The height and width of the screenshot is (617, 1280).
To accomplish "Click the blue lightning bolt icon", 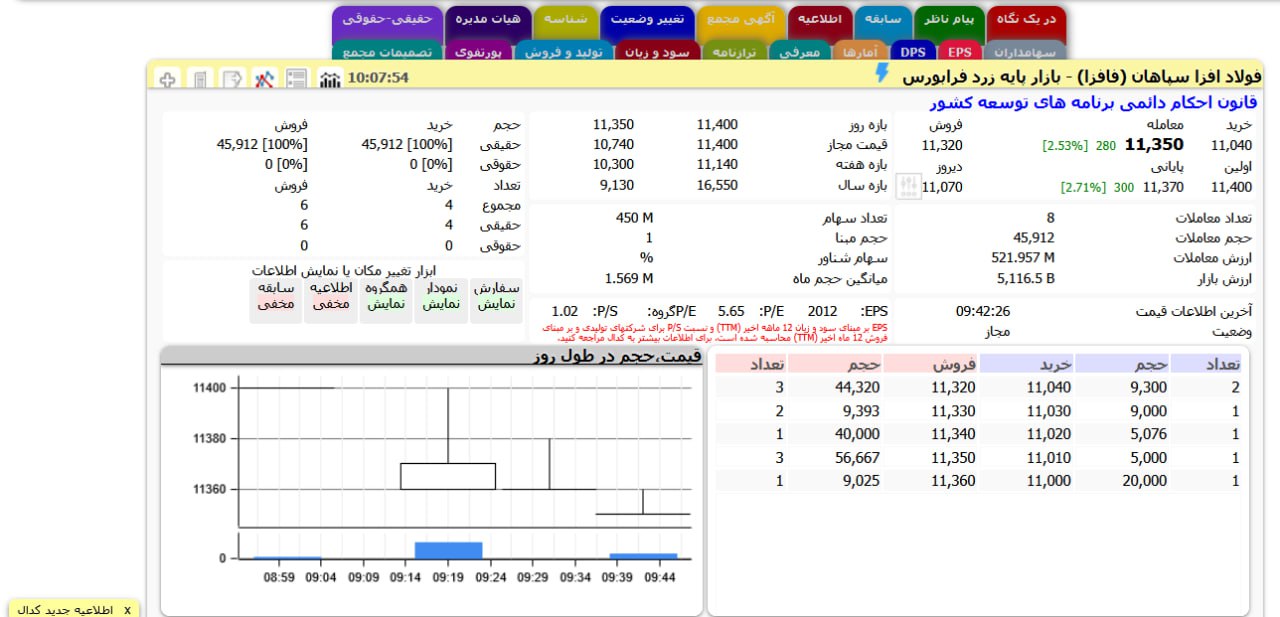I will [x=881, y=73].
